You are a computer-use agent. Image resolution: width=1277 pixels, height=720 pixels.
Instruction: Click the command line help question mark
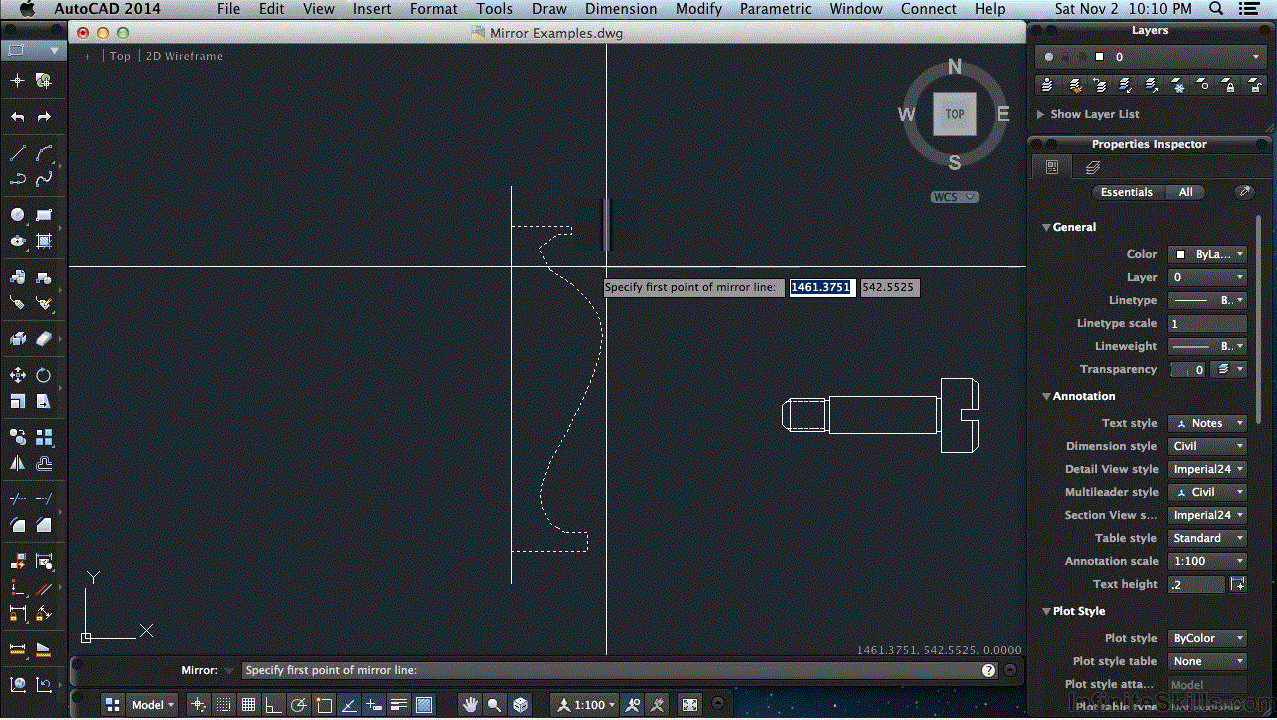point(988,671)
